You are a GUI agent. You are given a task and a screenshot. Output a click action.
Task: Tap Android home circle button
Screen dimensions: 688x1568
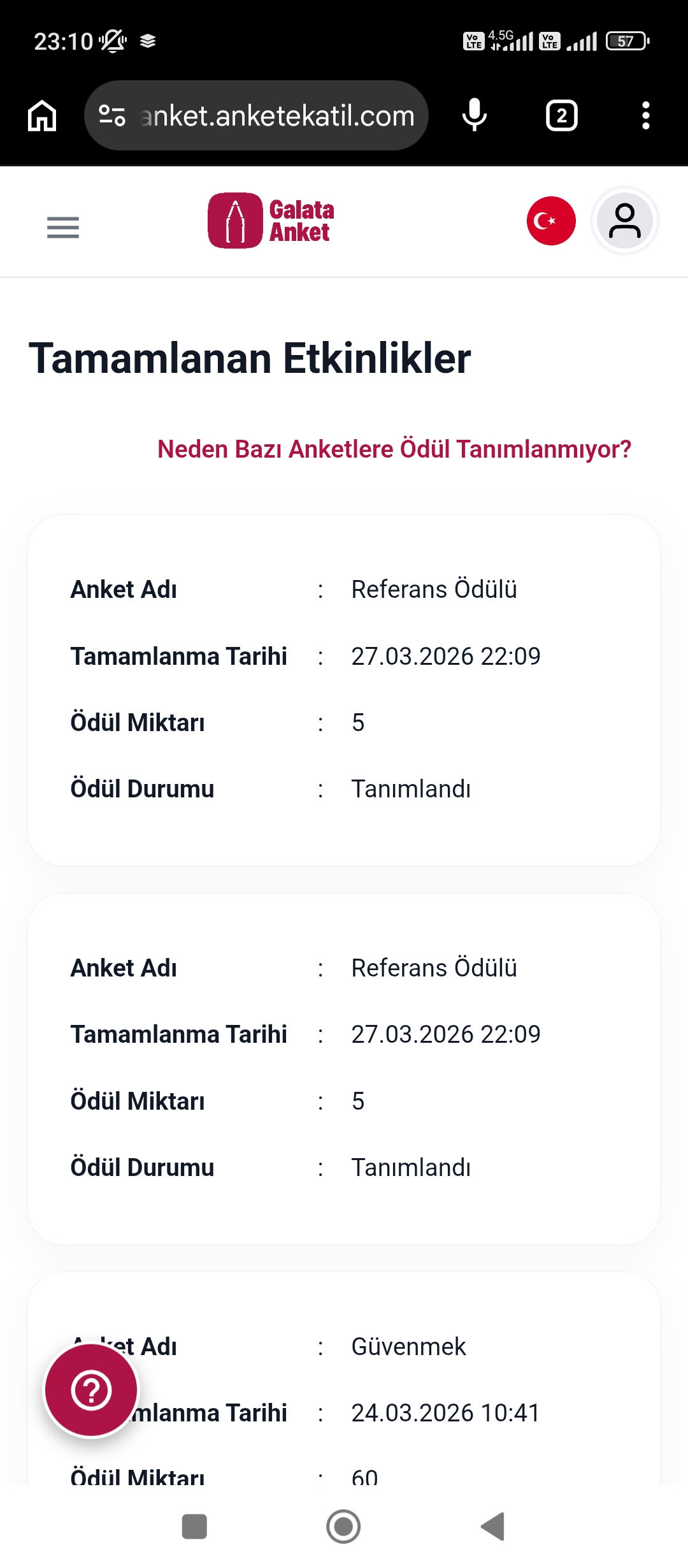click(343, 1527)
